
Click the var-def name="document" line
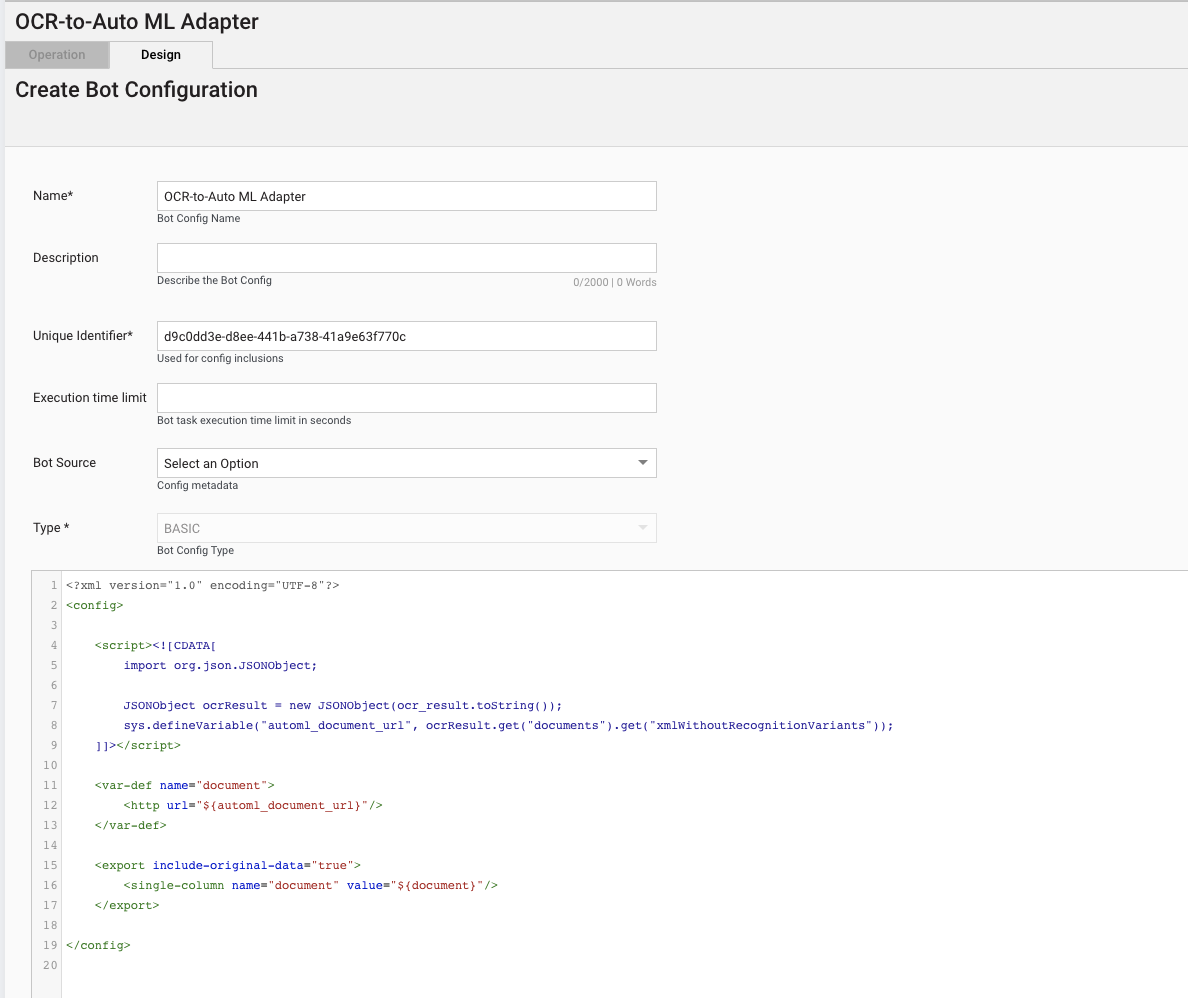pyautogui.click(x=184, y=786)
